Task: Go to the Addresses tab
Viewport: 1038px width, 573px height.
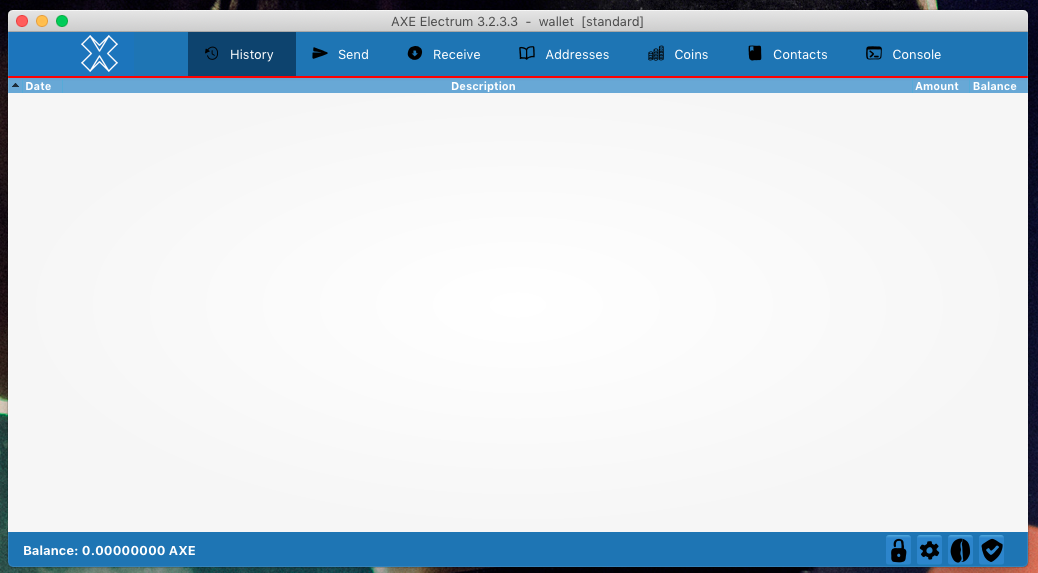Action: 564,54
